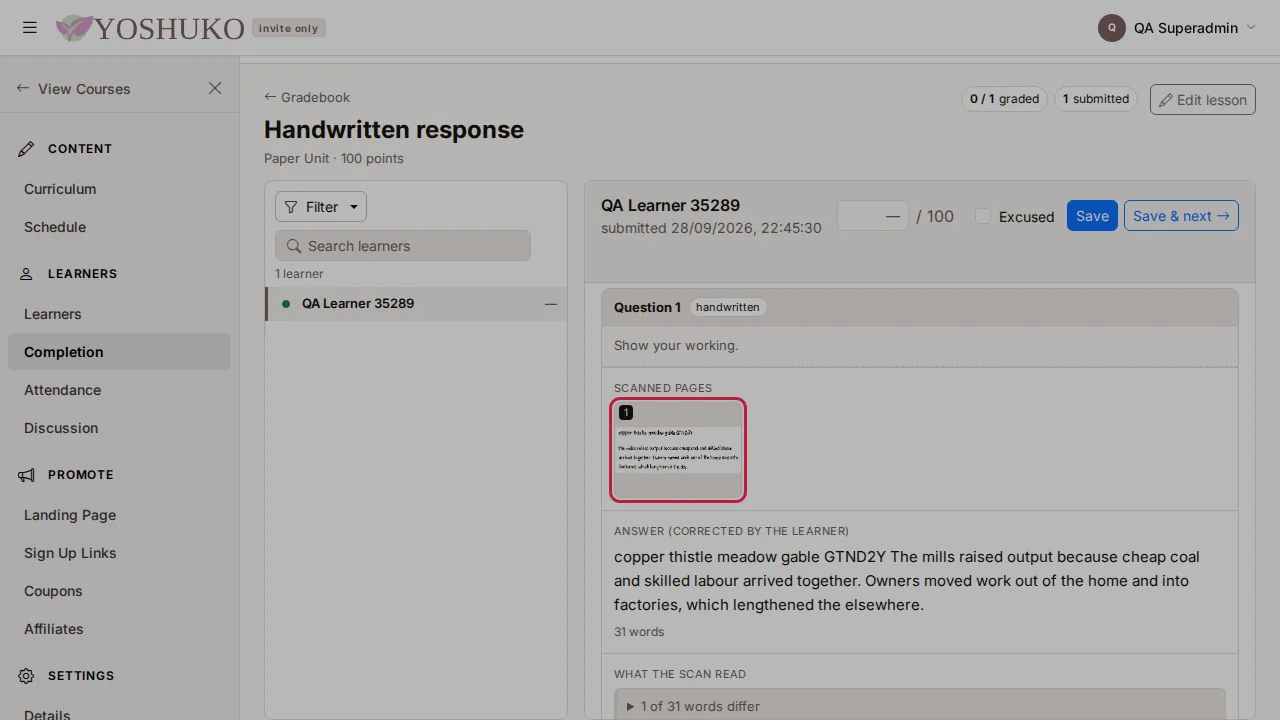1280x720 pixels.
Task: Click the Yoshuko leaf logo
Action: click(x=74, y=28)
